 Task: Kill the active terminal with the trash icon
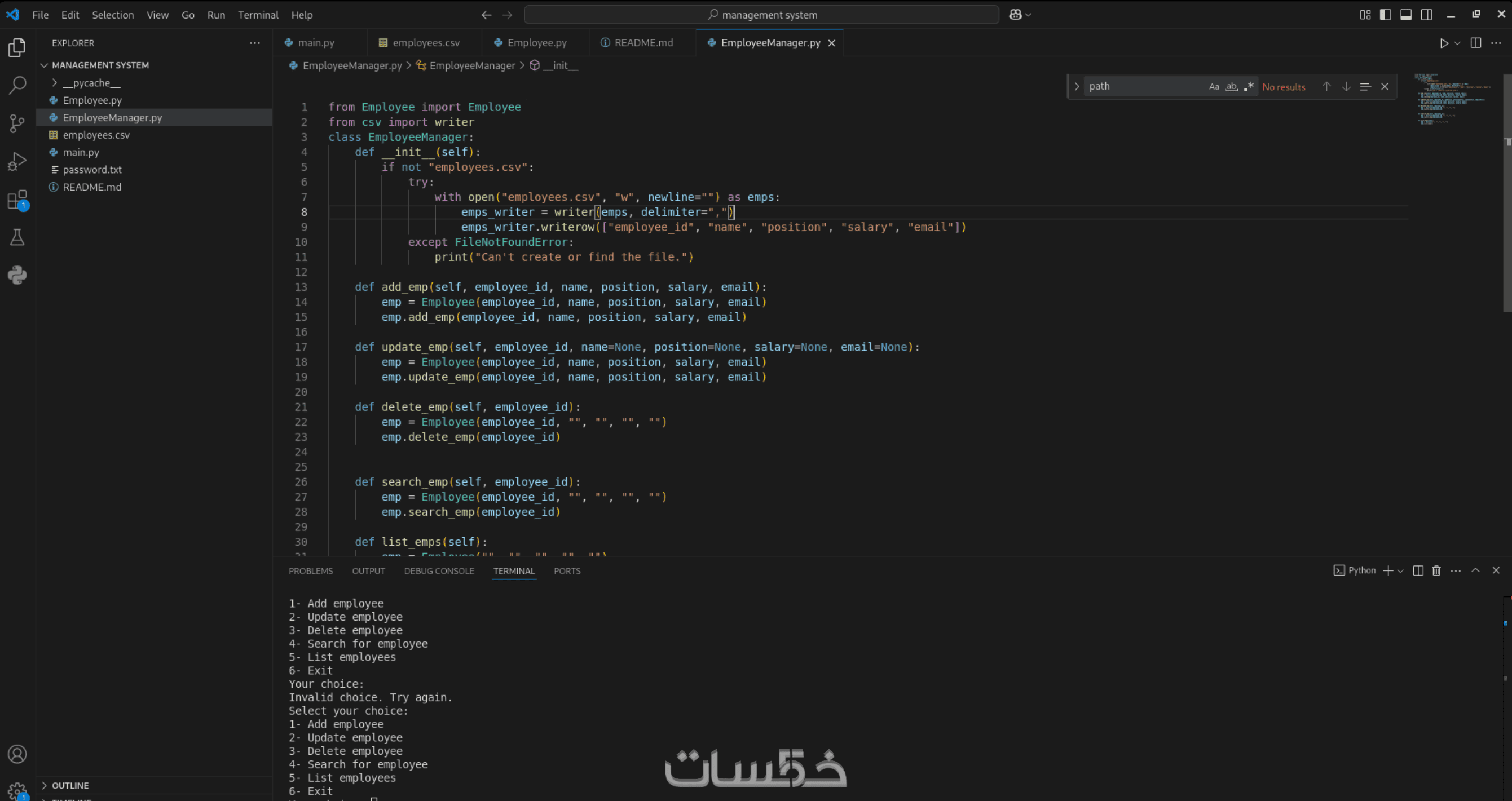point(1436,570)
